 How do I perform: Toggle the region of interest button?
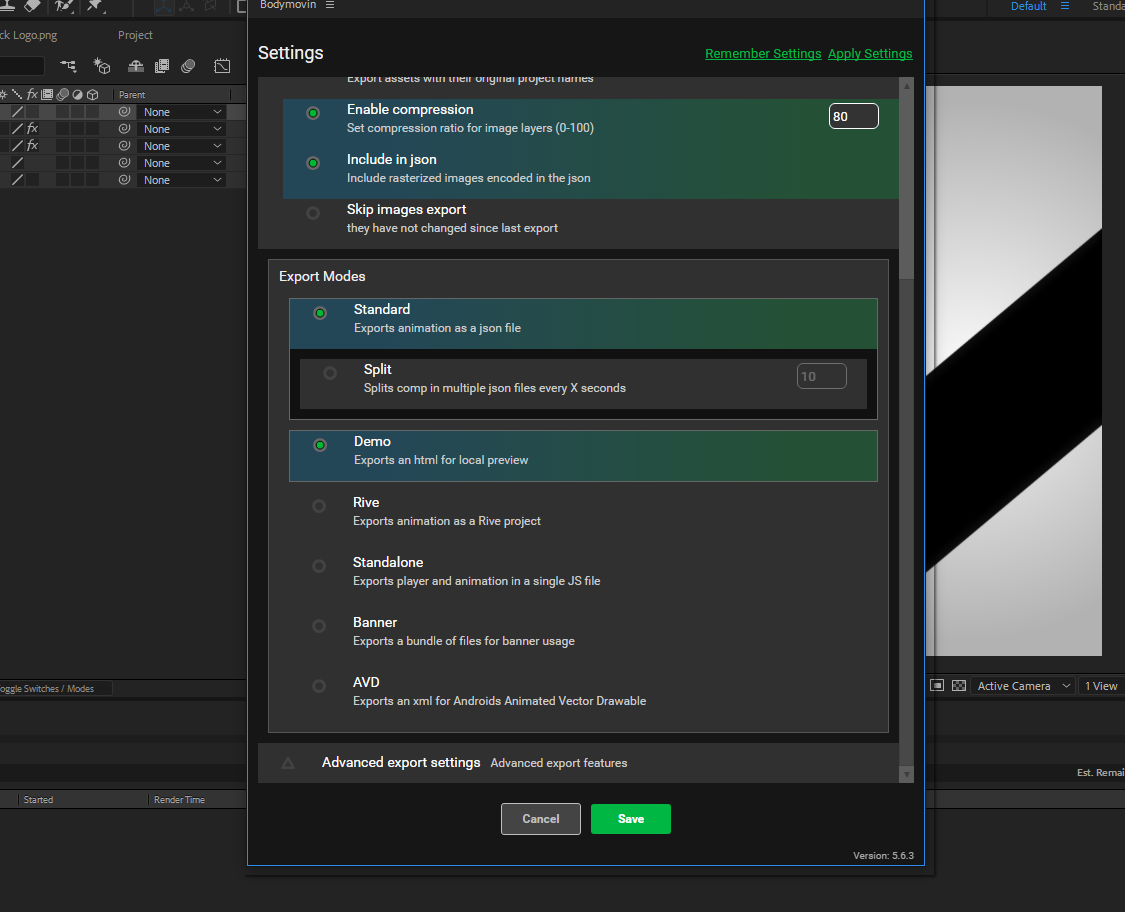tap(937, 685)
